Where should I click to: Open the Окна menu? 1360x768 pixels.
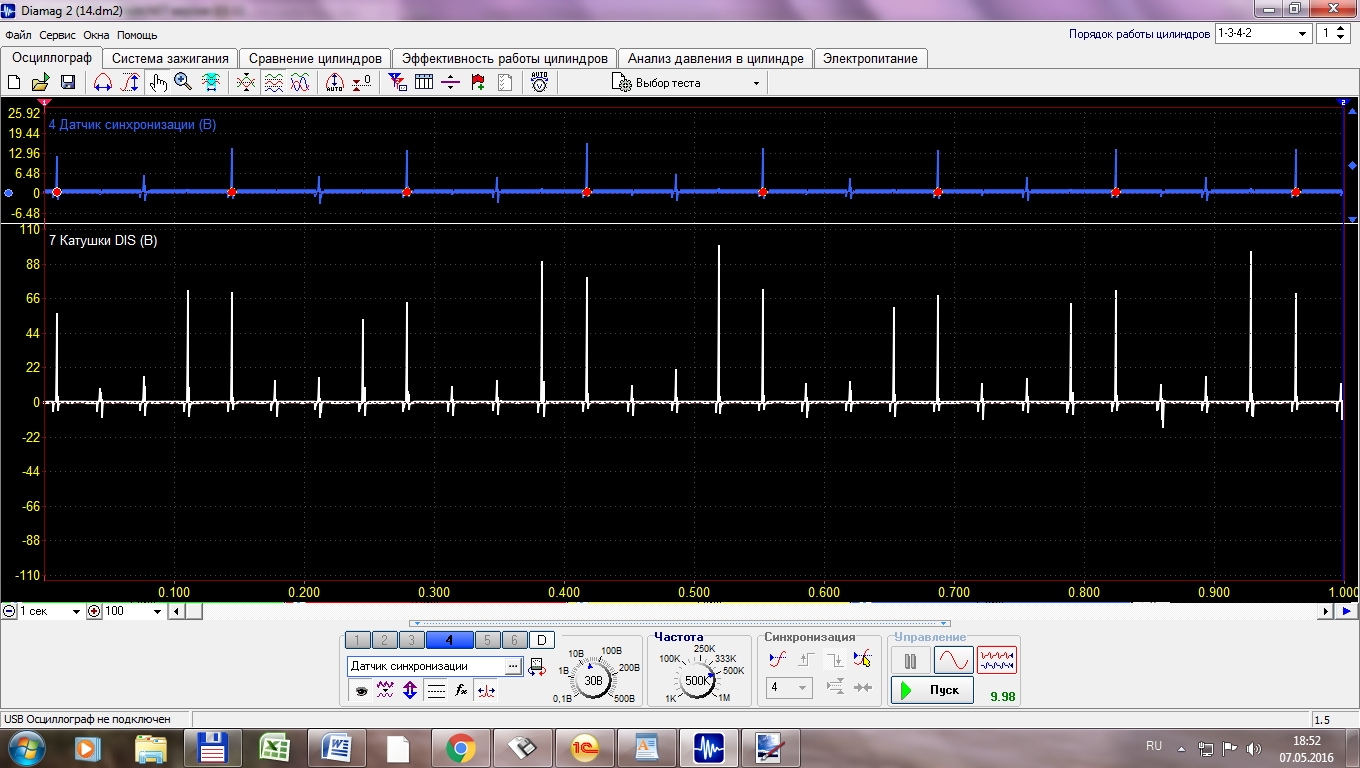[x=96, y=35]
